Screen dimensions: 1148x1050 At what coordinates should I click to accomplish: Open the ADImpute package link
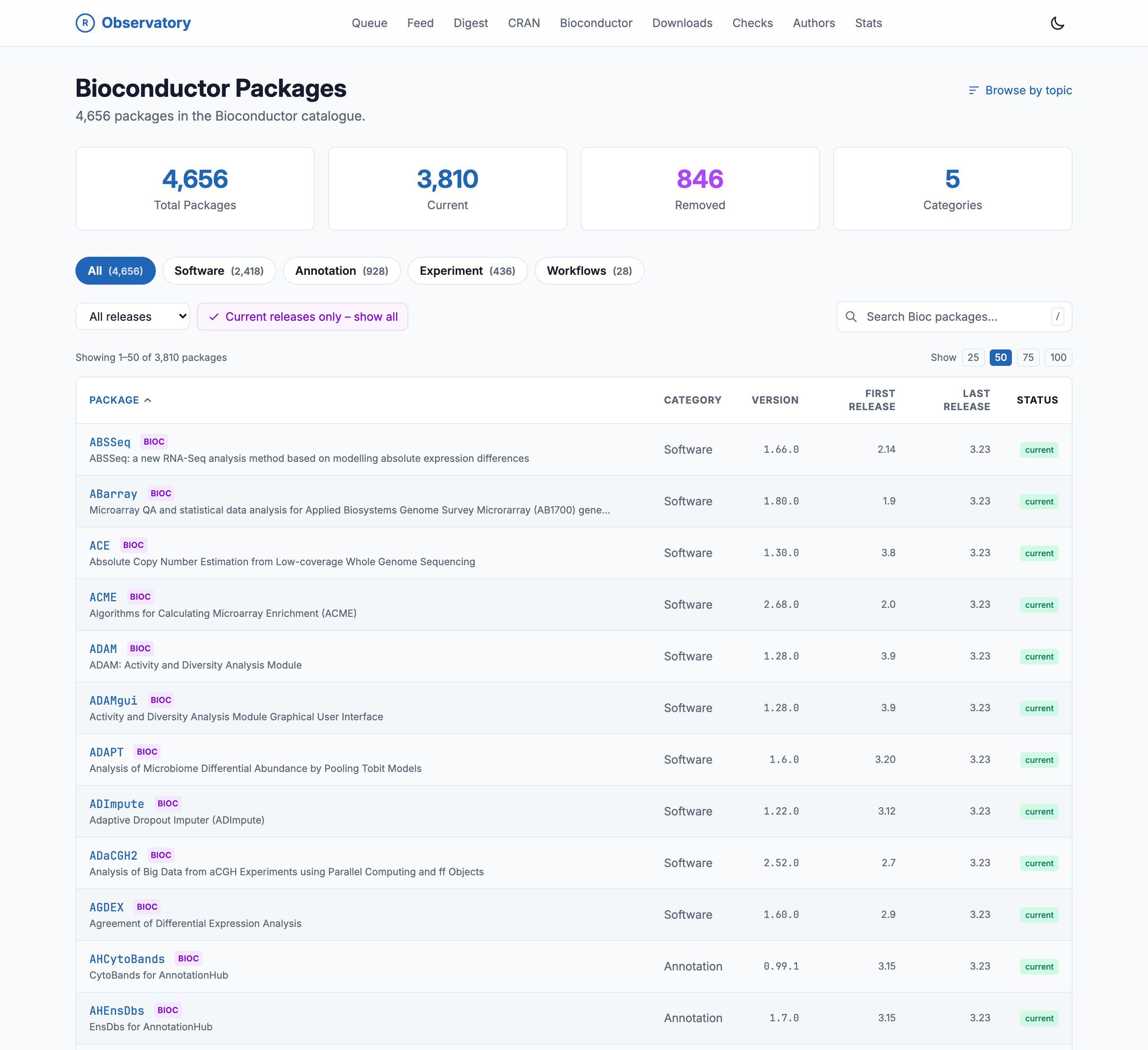click(117, 804)
